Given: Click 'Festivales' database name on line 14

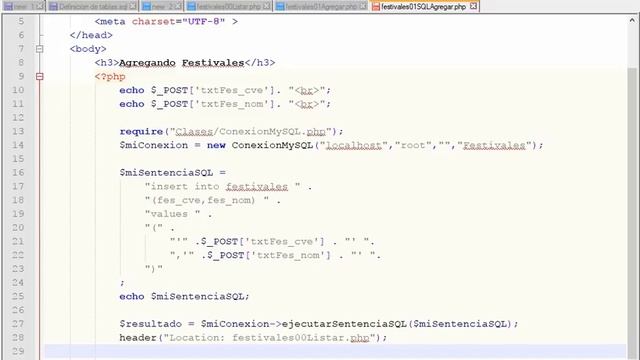Looking at the screenshot, I should coord(494,145).
